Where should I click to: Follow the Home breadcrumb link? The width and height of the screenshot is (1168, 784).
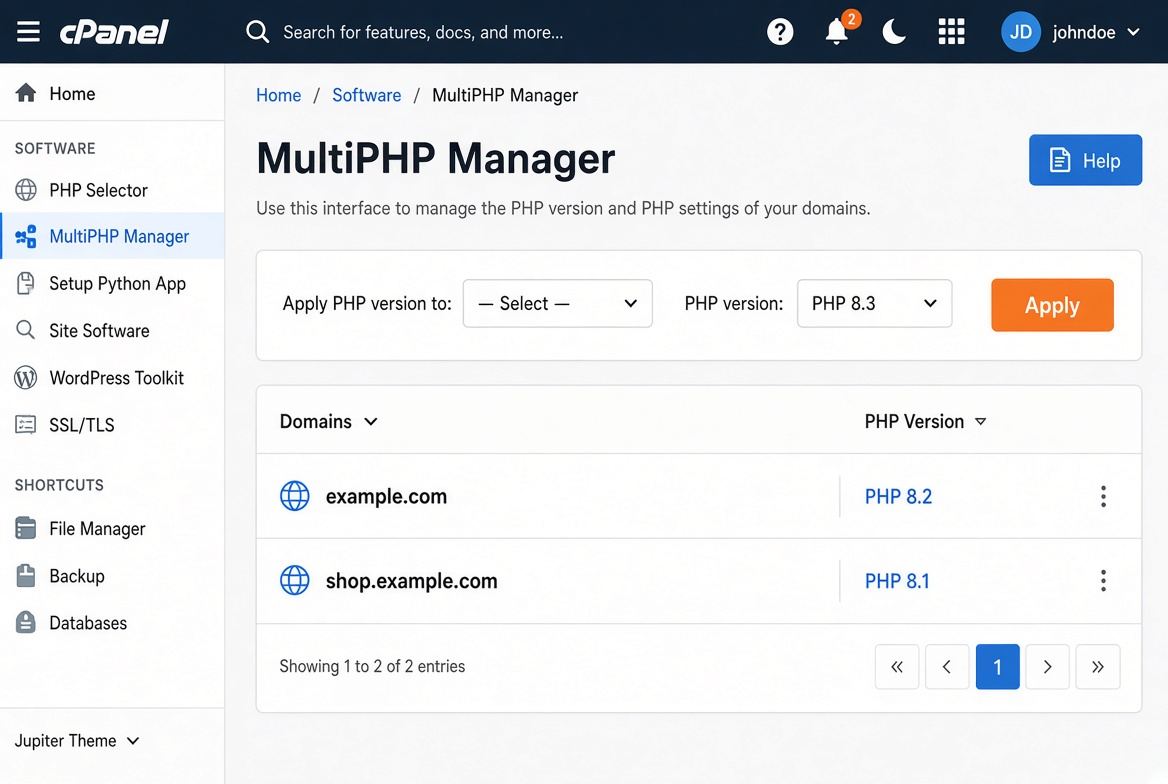[x=279, y=95]
